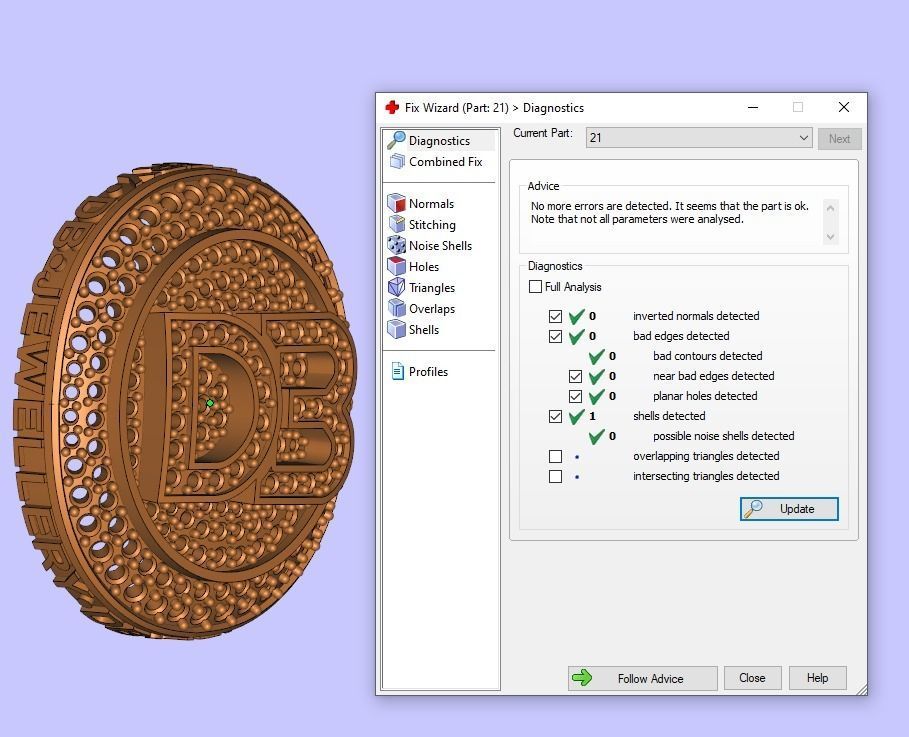Click the Help button
This screenshot has width=909, height=737.
pyautogui.click(x=817, y=678)
